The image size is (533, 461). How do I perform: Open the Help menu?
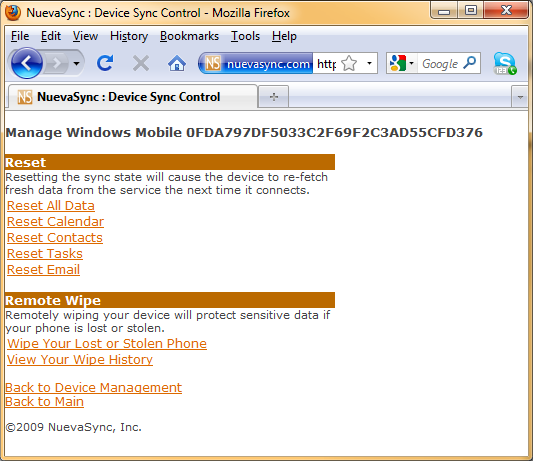point(284,36)
